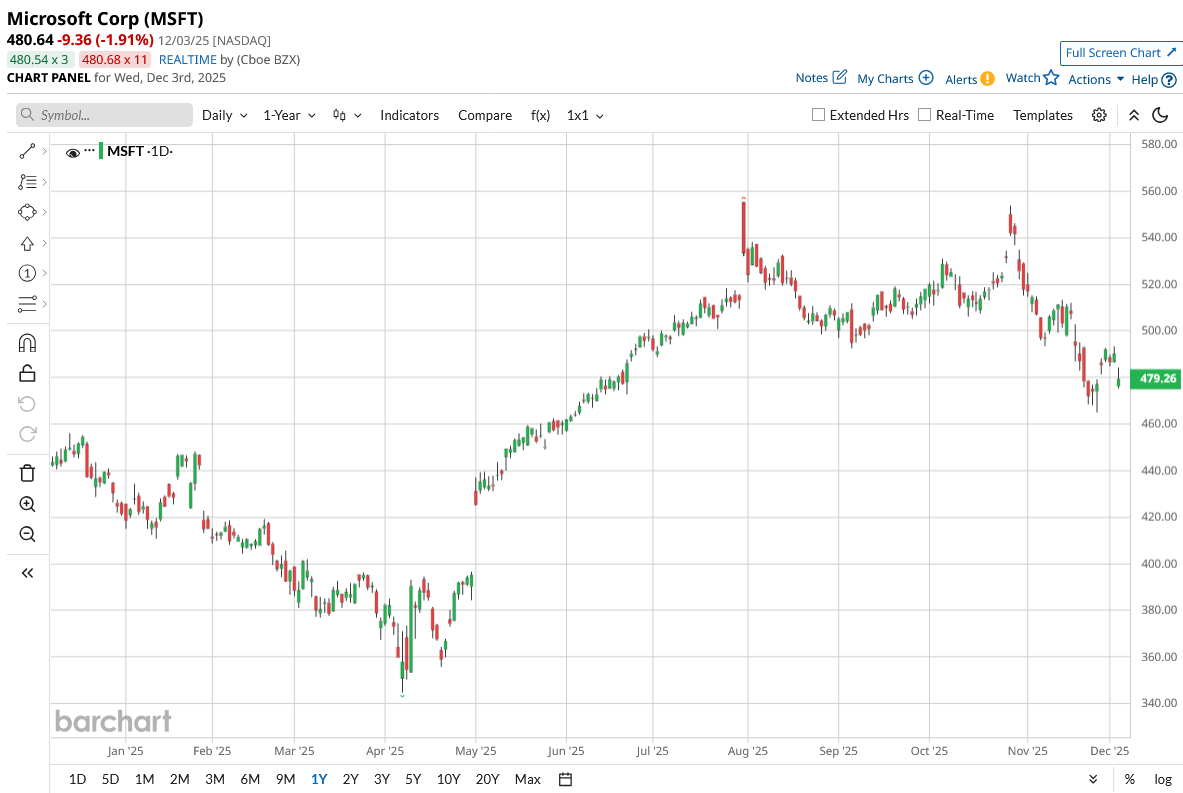
Task: Open the Daily frequency dropdown
Action: pyautogui.click(x=225, y=115)
